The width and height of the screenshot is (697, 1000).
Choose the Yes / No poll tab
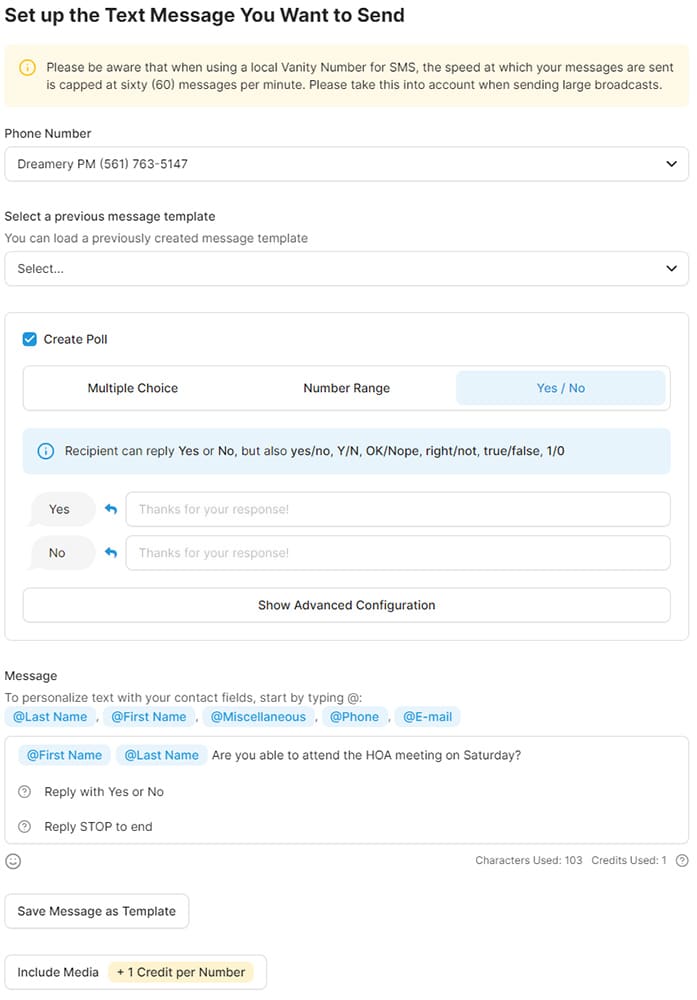560,388
